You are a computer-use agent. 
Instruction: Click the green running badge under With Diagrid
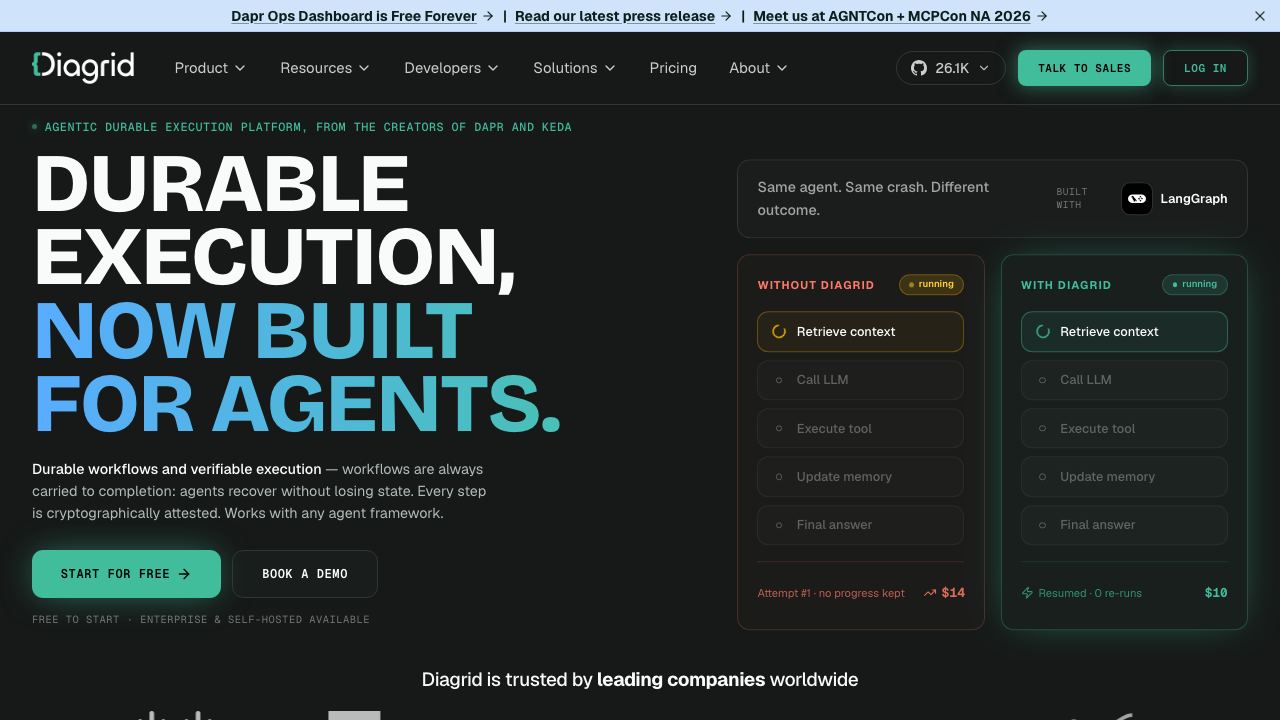[1195, 285]
